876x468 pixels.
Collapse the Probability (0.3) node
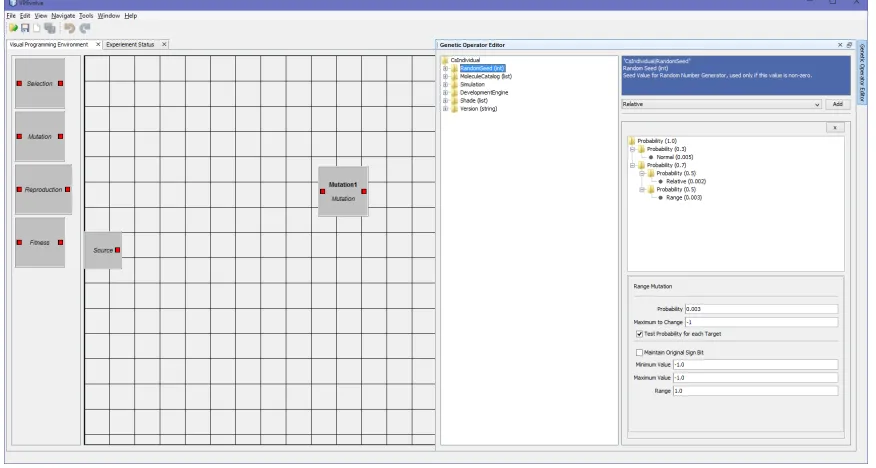click(632, 149)
